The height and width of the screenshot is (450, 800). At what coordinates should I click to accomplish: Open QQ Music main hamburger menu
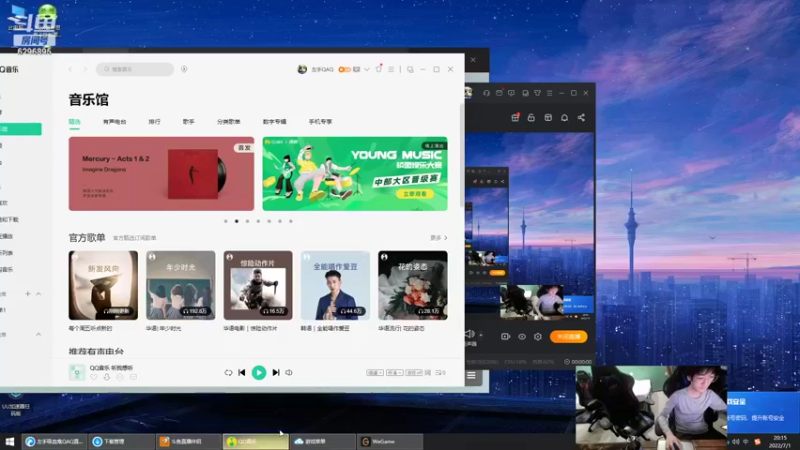(x=391, y=69)
